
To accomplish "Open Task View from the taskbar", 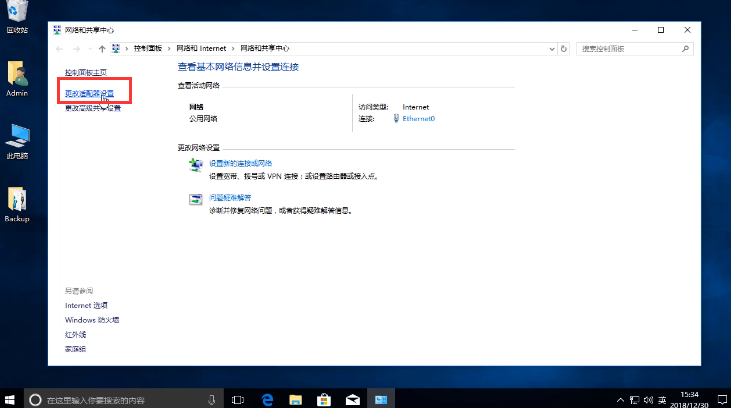I will click(238, 400).
